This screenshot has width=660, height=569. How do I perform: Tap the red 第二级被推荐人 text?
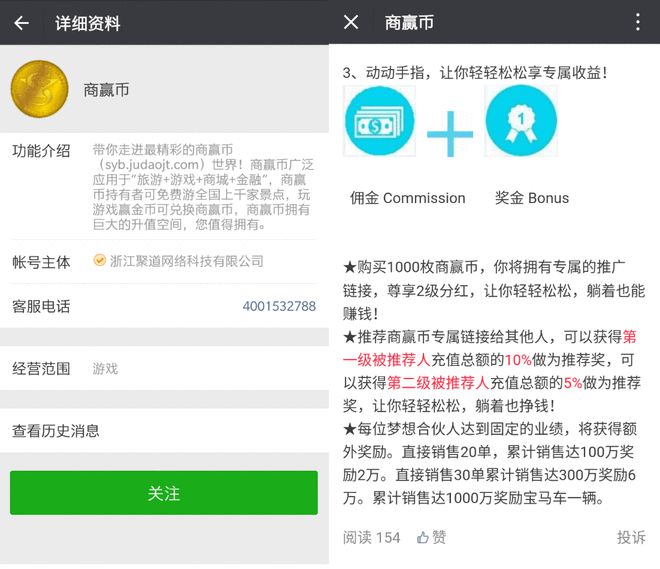click(x=438, y=383)
